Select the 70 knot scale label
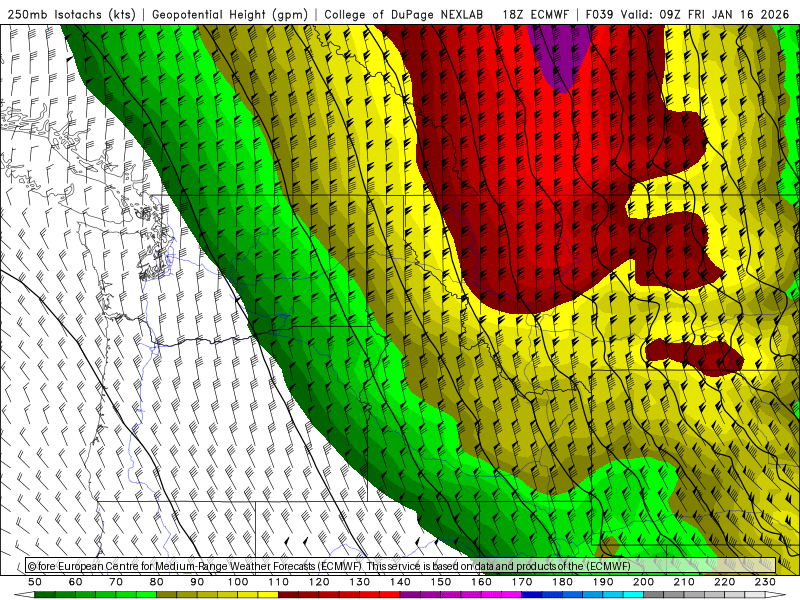The width and height of the screenshot is (800, 600). click(116, 582)
